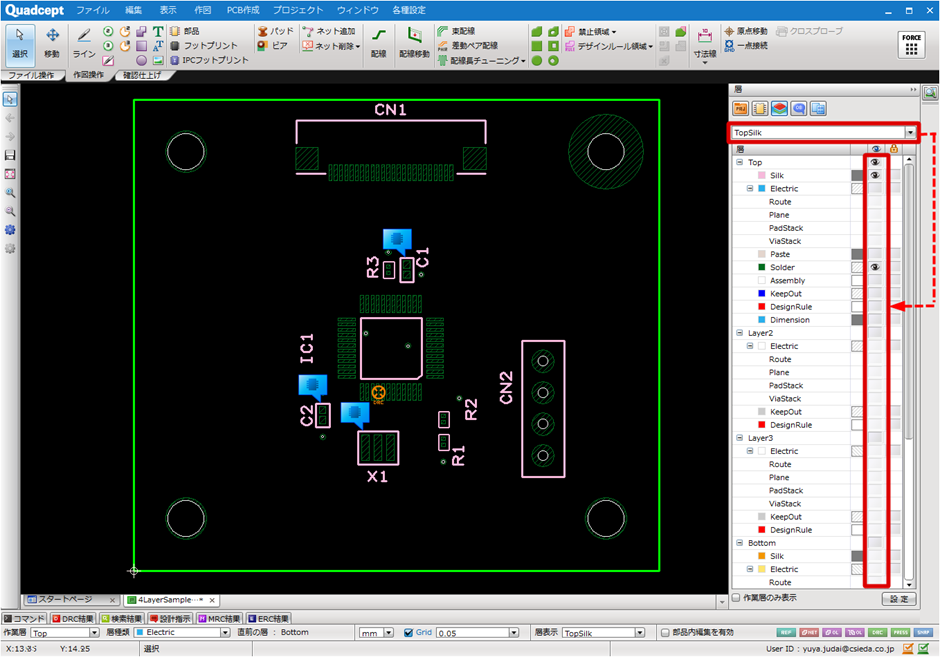Open the フットプリント footprint tool
This screenshot has width=940, height=657.
pyautogui.click(x=204, y=46)
